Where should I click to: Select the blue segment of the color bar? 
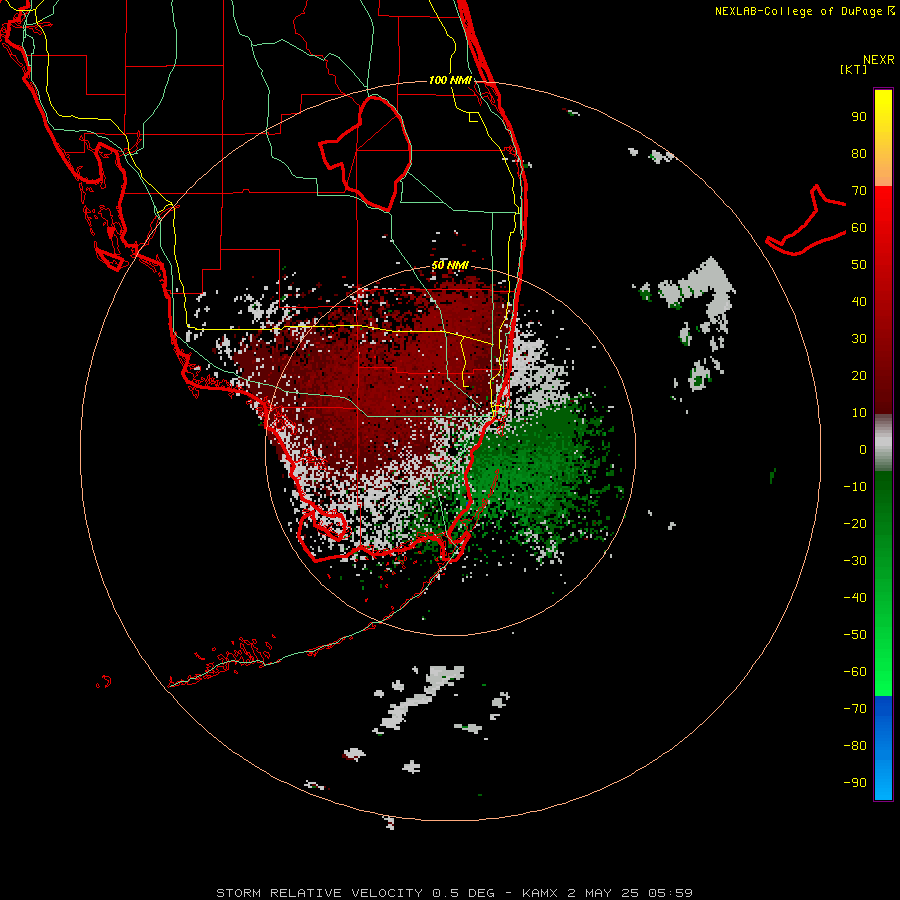tap(883, 748)
